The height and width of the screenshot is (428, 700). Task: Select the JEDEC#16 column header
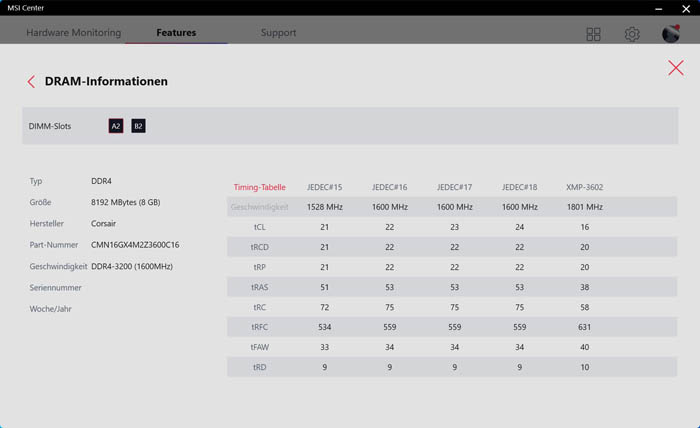point(389,187)
